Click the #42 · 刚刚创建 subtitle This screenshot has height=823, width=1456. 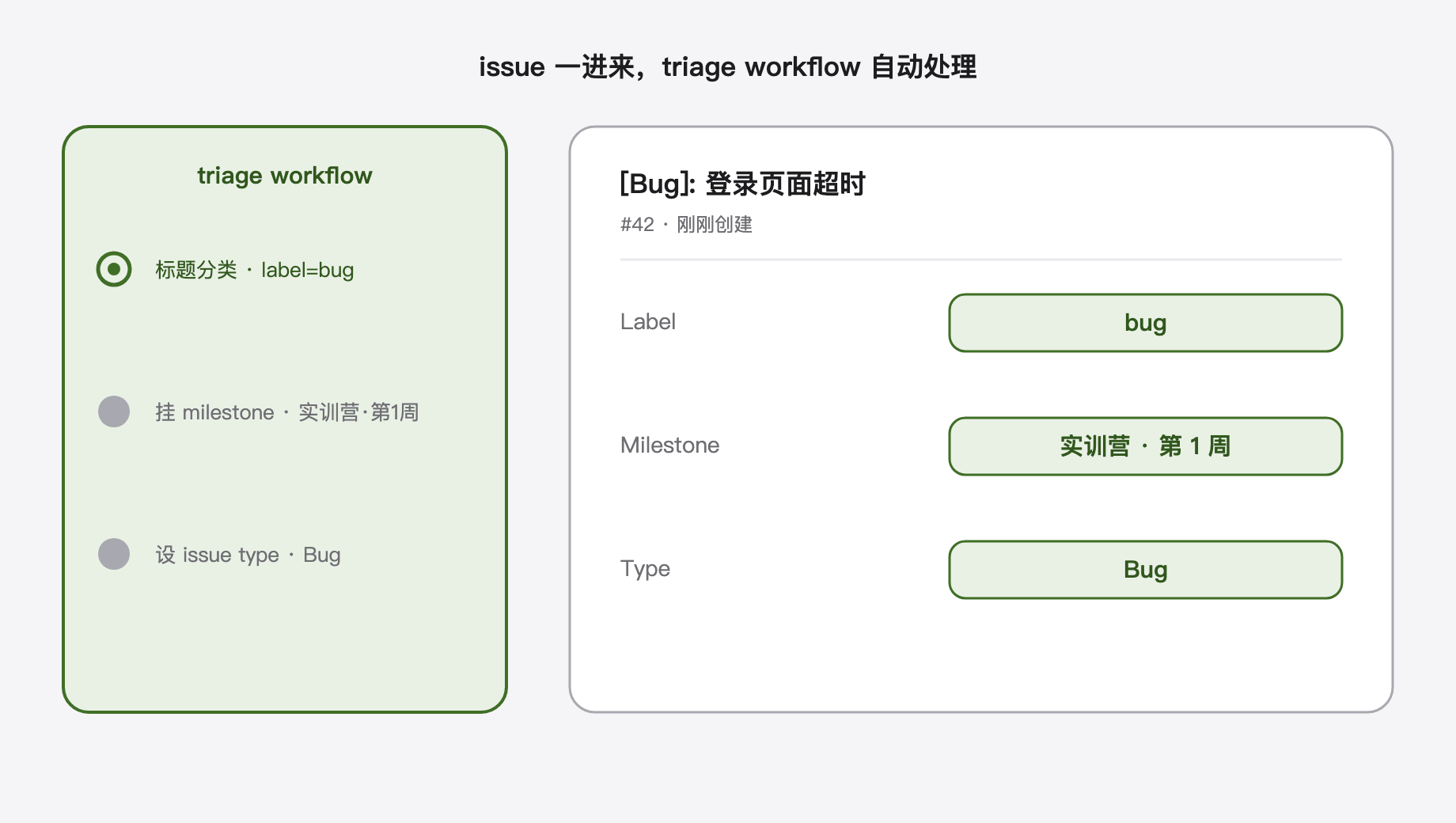point(686,225)
